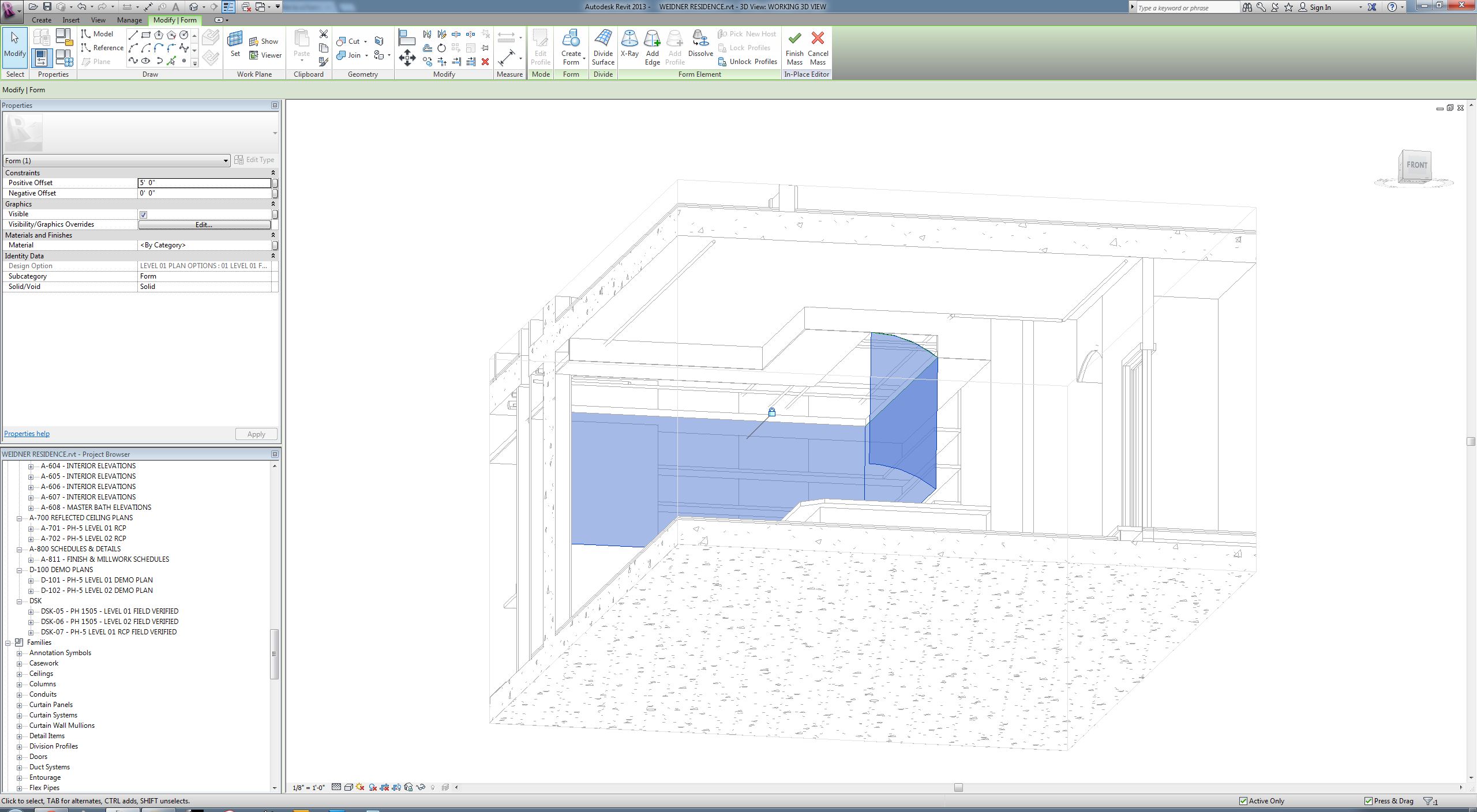Click the Cancel Mass icon
The height and width of the screenshot is (812, 1477).
click(x=818, y=39)
